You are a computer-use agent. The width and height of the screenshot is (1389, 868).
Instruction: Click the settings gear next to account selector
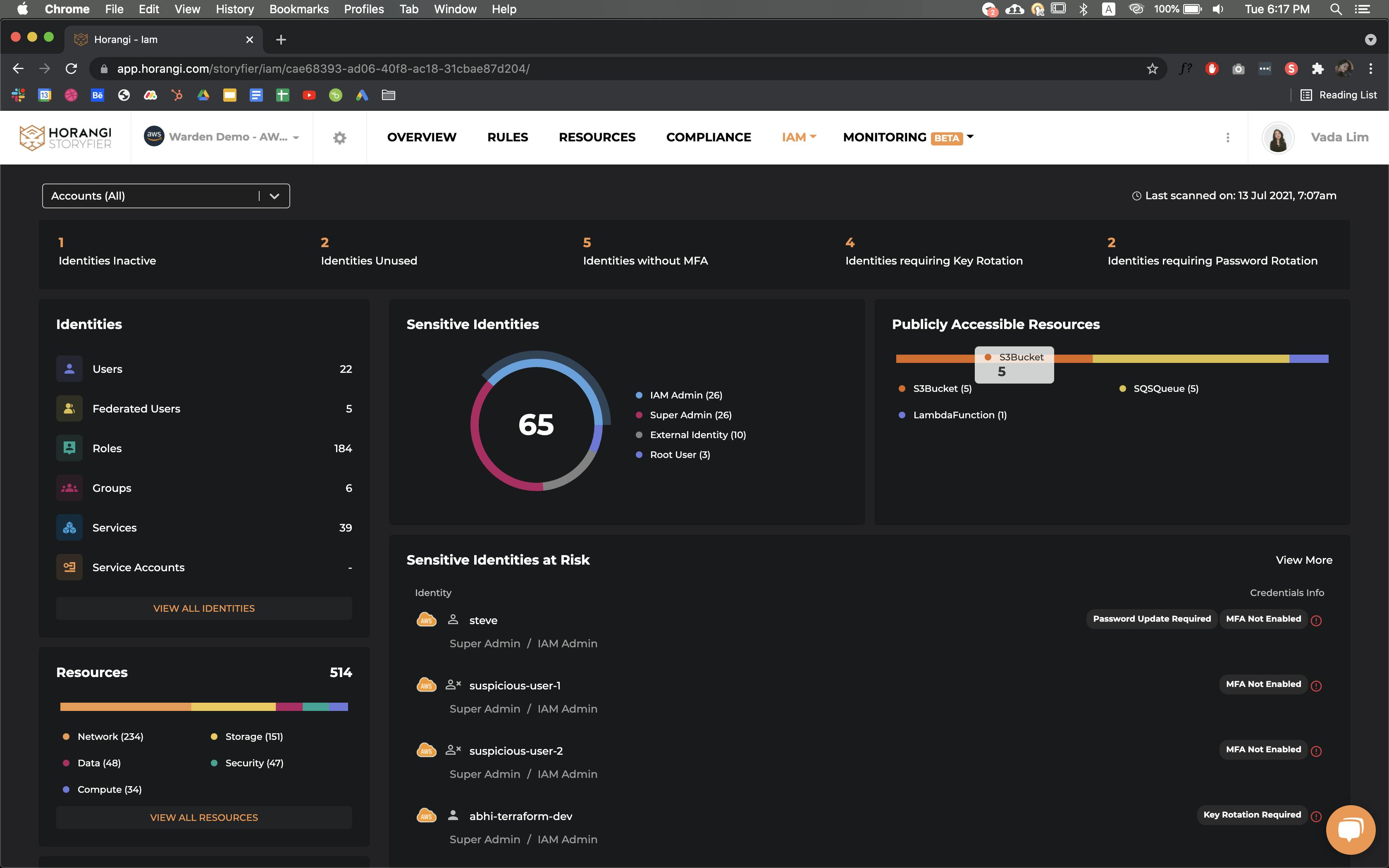pos(339,138)
